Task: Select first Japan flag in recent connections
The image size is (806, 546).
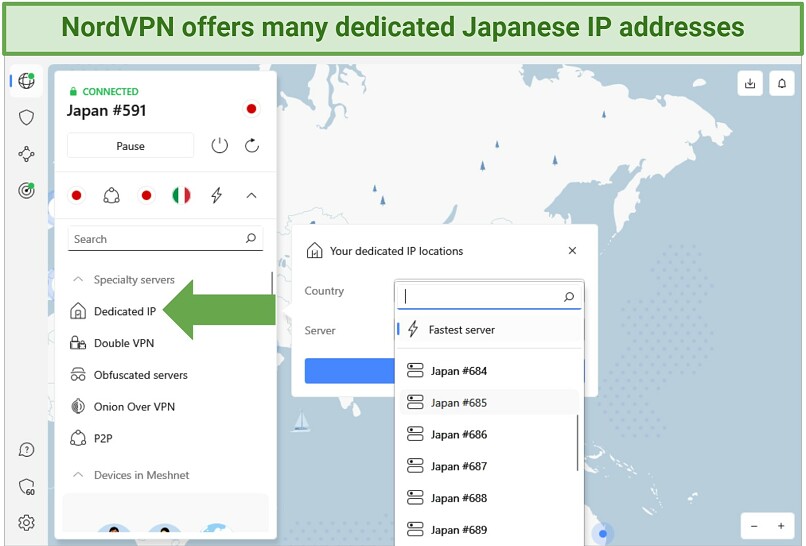Action: 77,195
